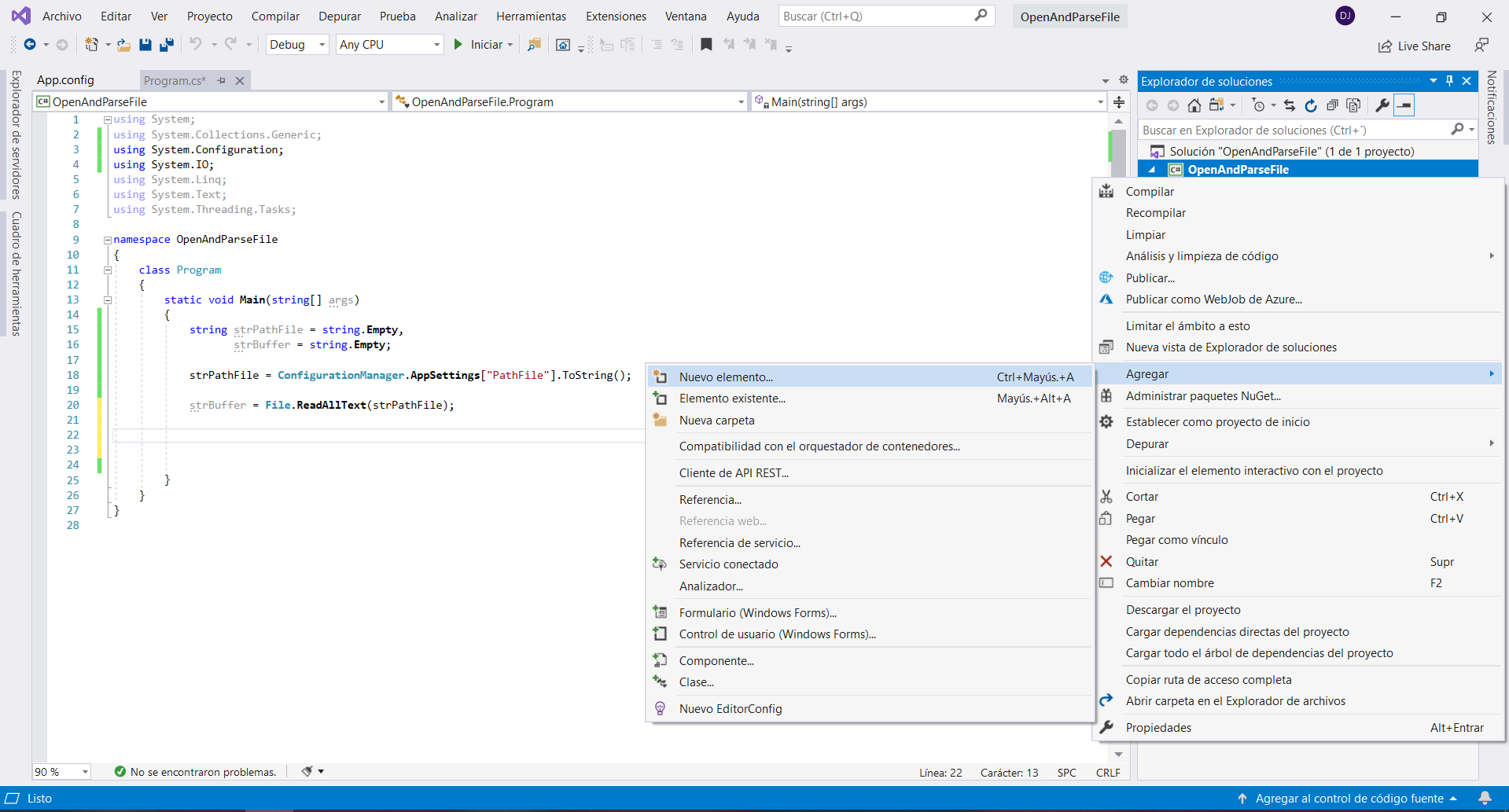The image size is (1509, 812).
Task: Click the Open File folder icon
Action: click(123, 45)
